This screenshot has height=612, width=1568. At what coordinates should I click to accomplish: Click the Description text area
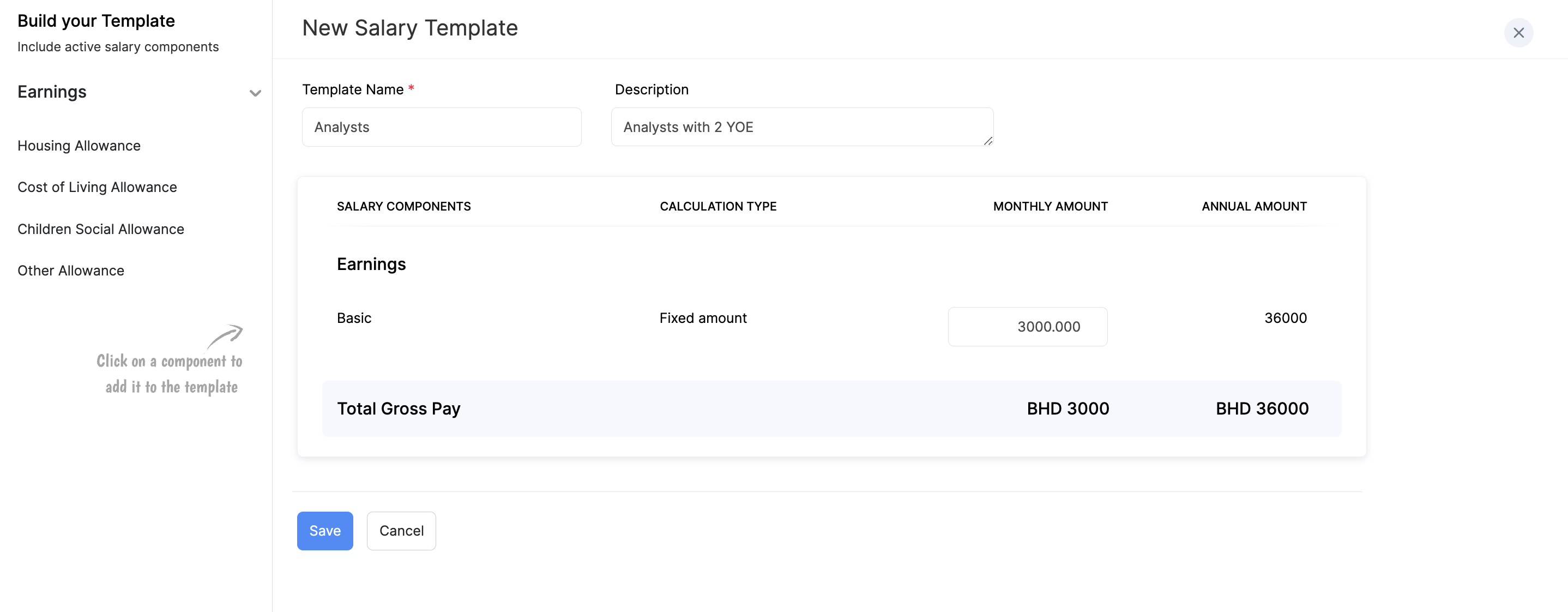click(x=801, y=127)
